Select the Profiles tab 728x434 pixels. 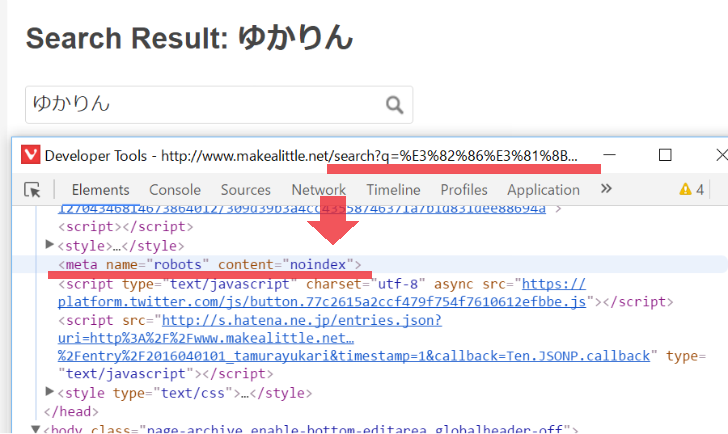coord(464,190)
